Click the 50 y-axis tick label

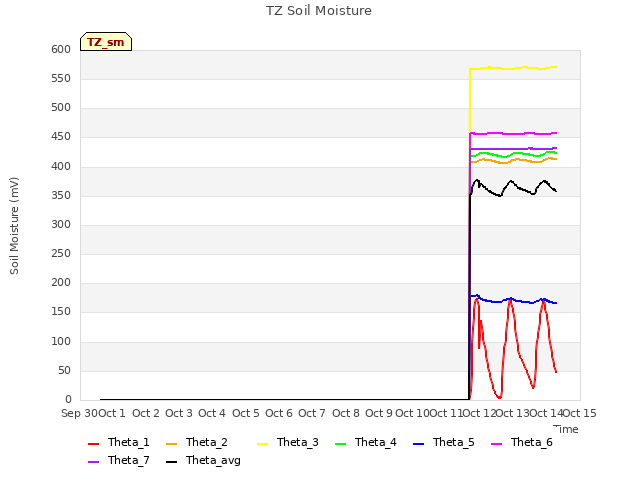64,370
